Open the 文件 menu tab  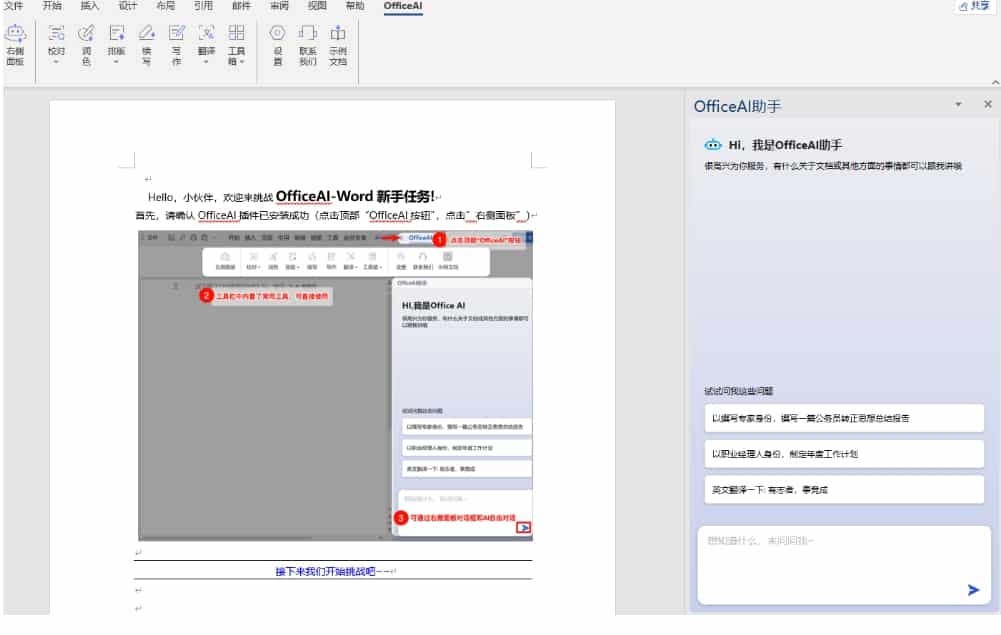point(13,6)
